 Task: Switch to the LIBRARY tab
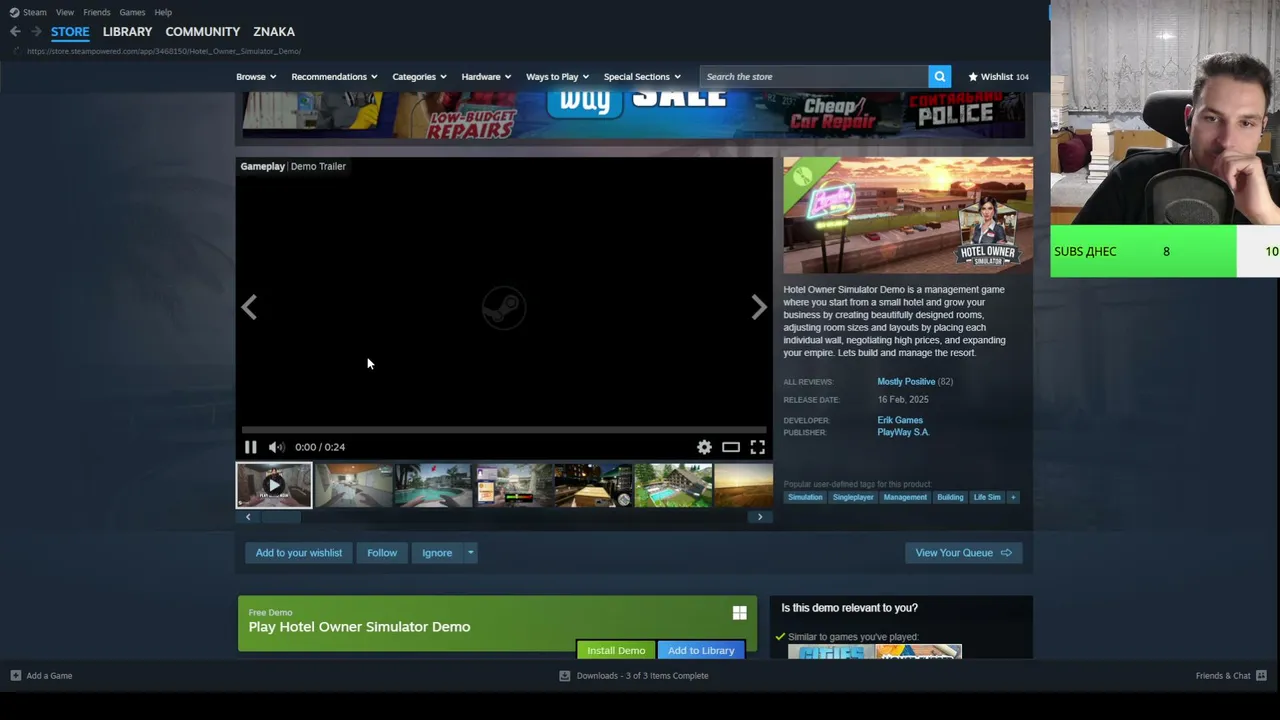[x=127, y=32]
